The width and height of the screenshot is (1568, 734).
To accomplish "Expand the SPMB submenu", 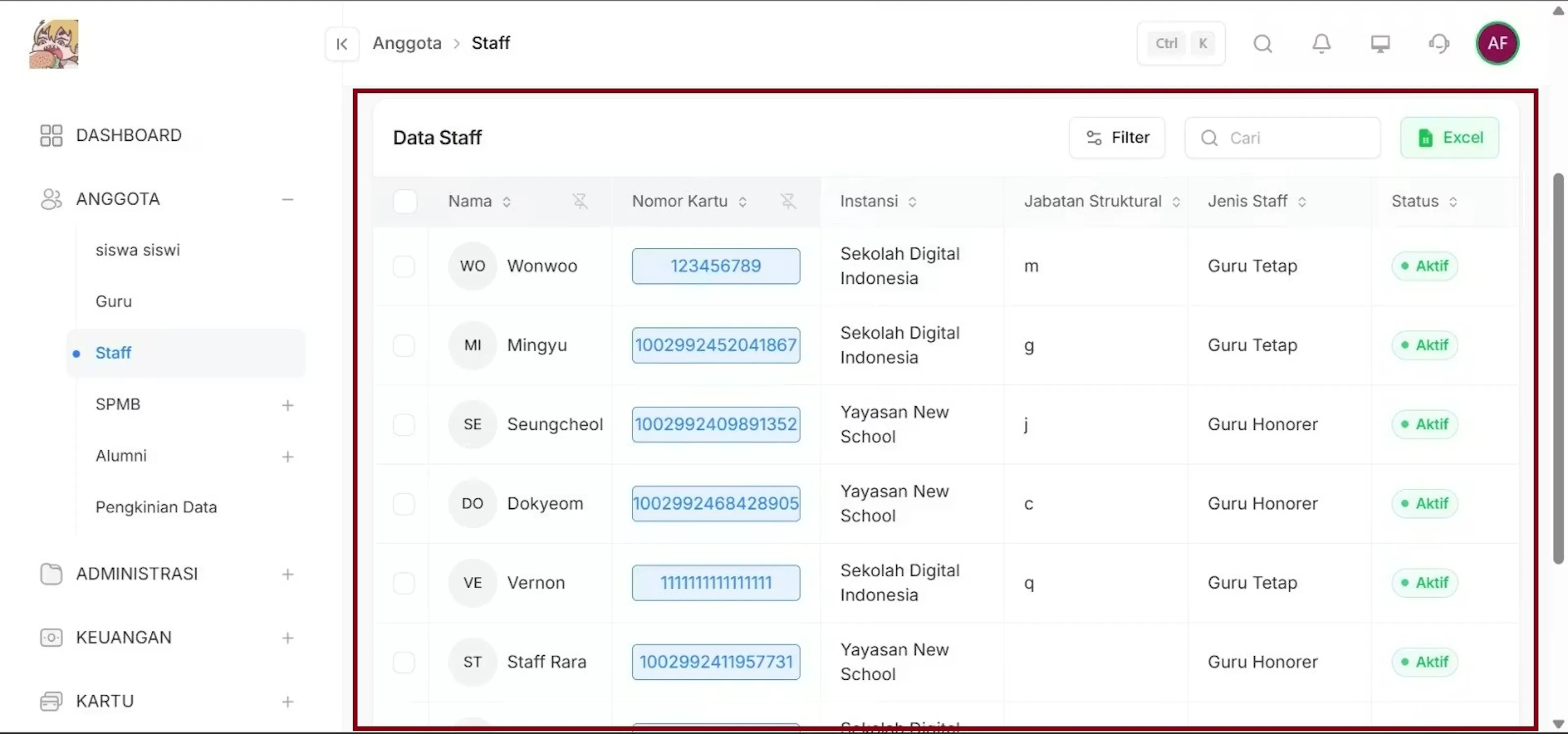I will point(287,405).
